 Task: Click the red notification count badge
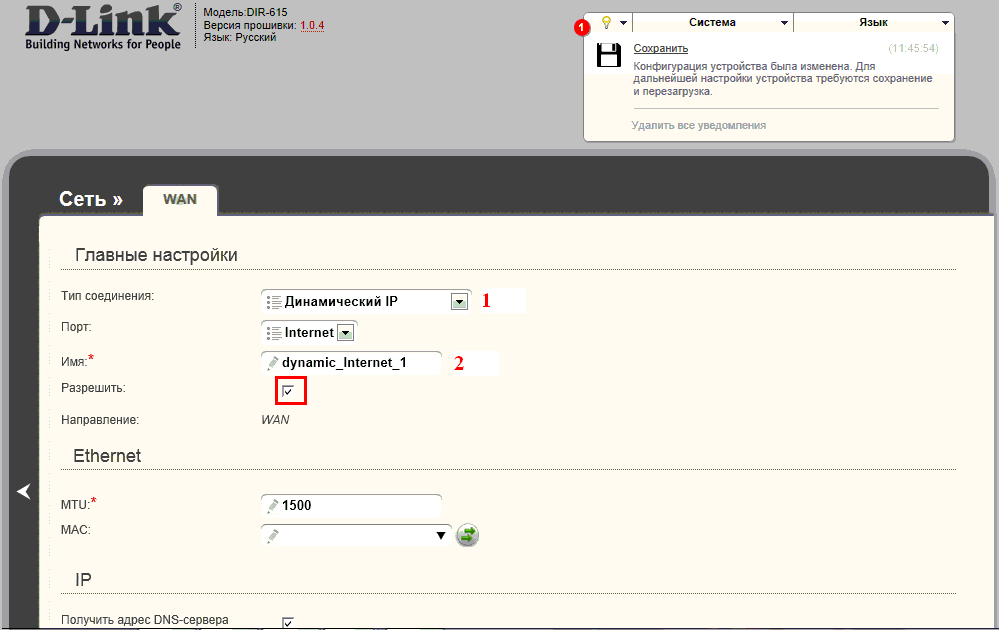pos(582,28)
